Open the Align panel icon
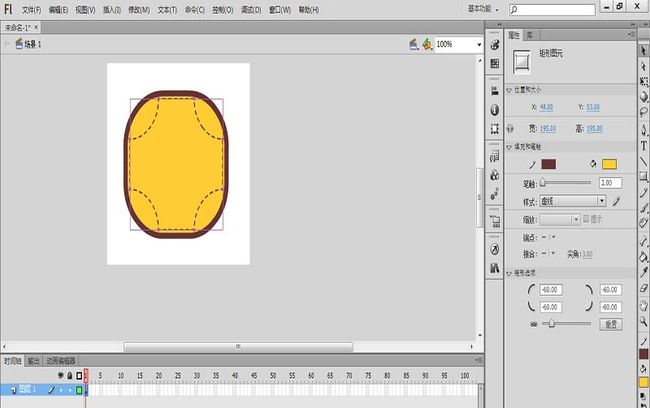The height and width of the screenshot is (408, 650). tap(495, 91)
